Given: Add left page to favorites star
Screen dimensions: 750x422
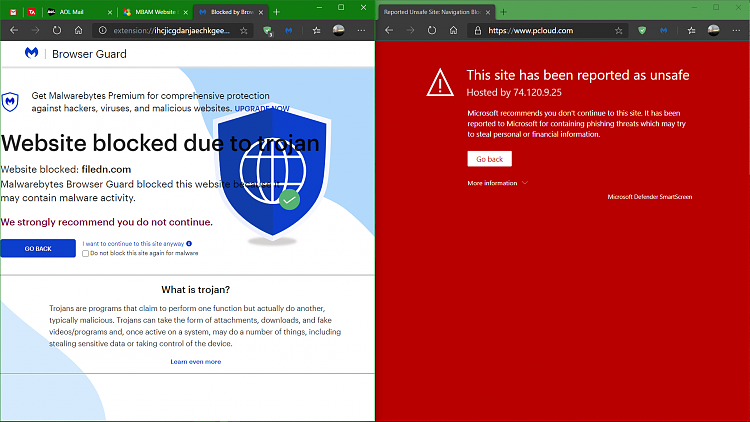Looking at the screenshot, I should 244,31.
